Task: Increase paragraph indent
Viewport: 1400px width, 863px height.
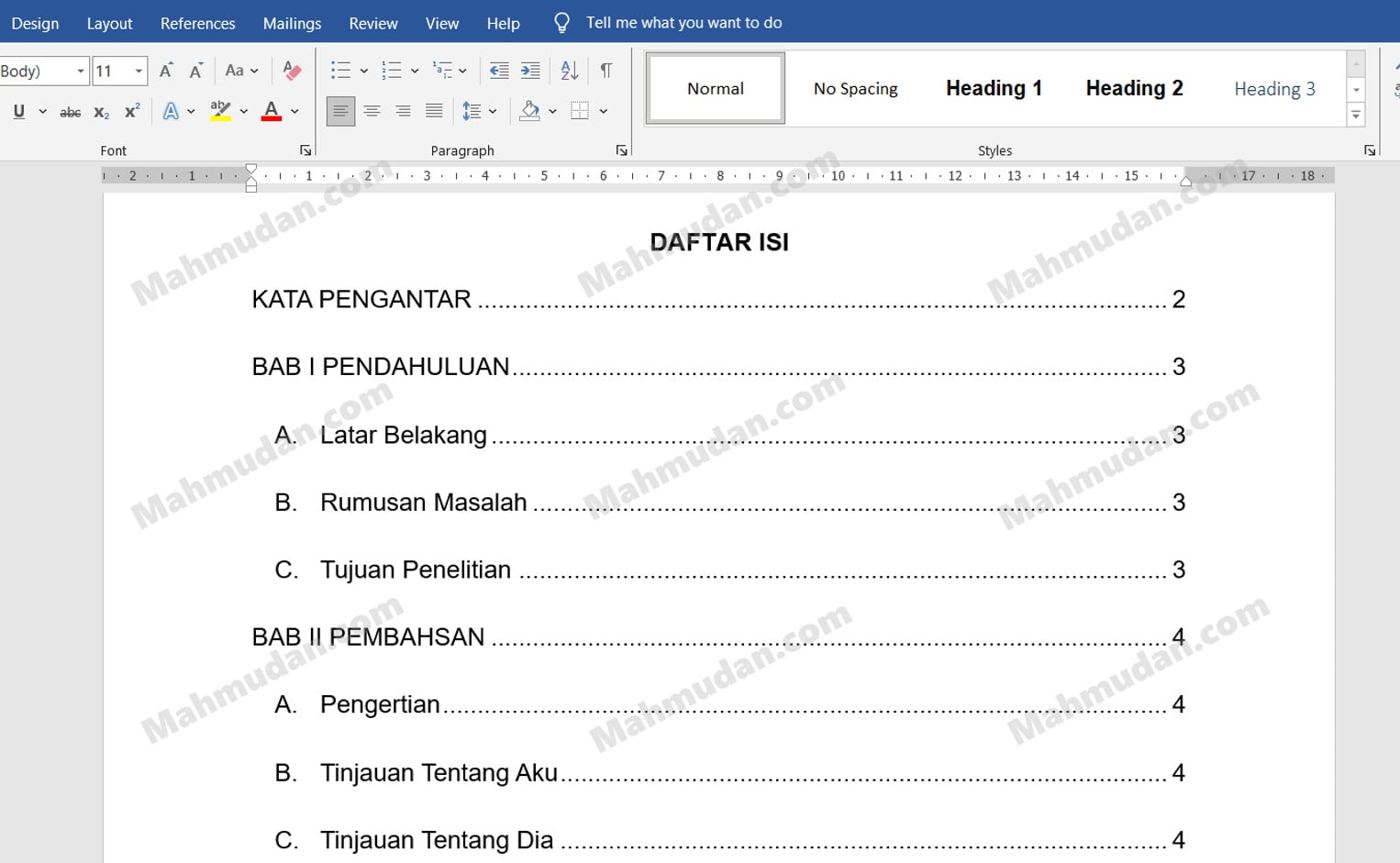Action: [530, 71]
